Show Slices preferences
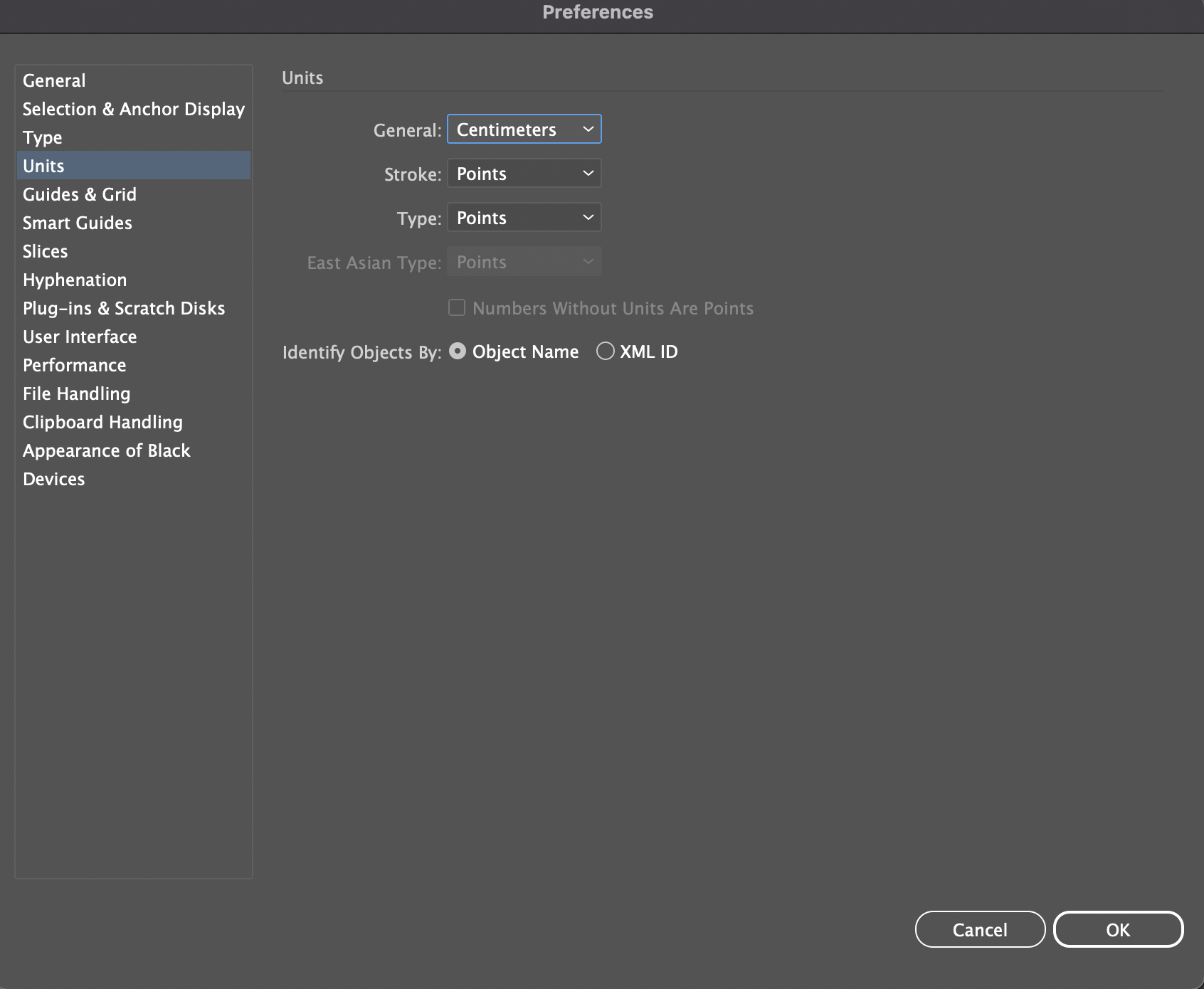Viewport: 1204px width, 989px height. (46, 251)
